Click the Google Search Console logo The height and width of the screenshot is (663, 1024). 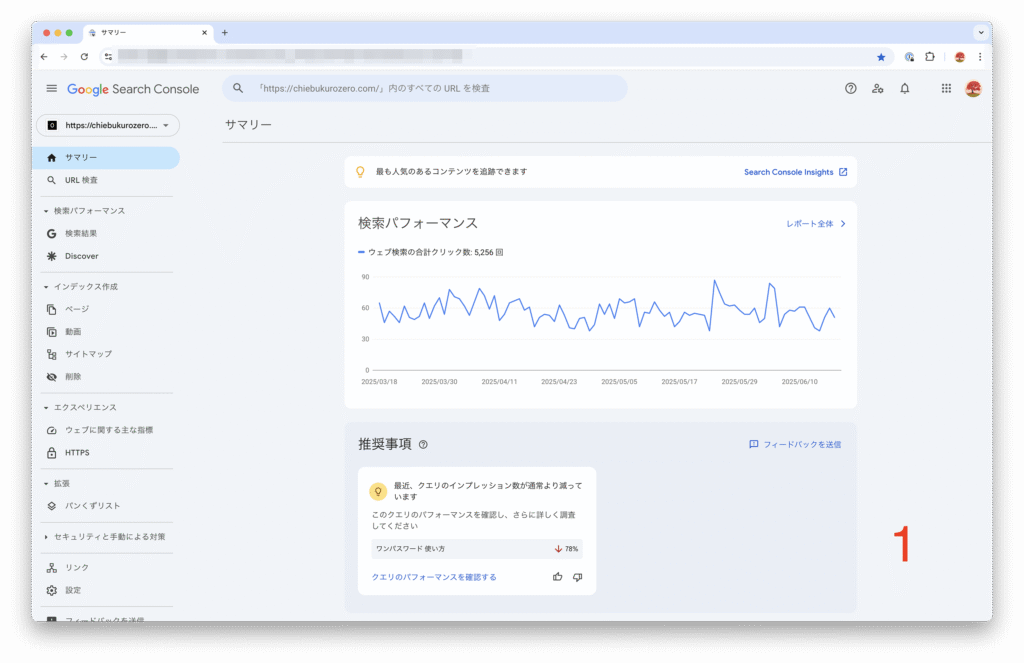133,89
